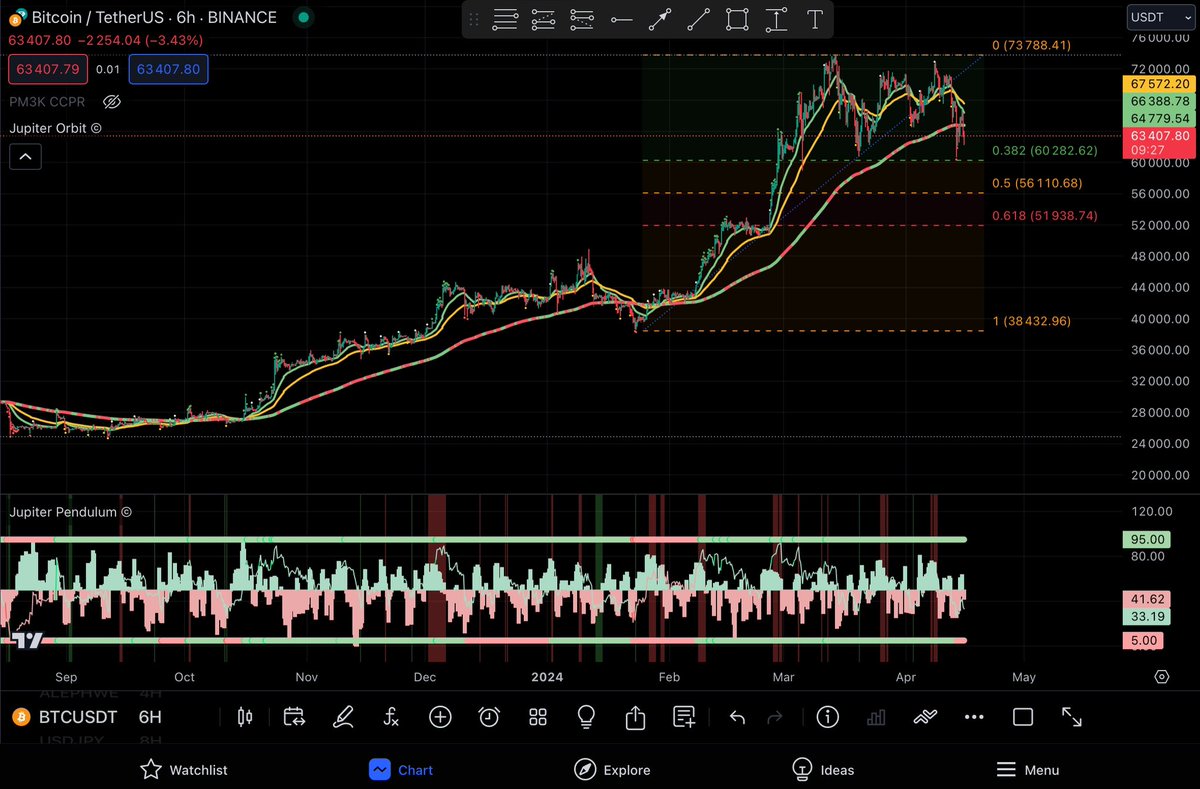This screenshot has width=1200, height=789.
Task: Click the Bitcoin logo beside BTCUSDT
Action: click(x=19, y=717)
